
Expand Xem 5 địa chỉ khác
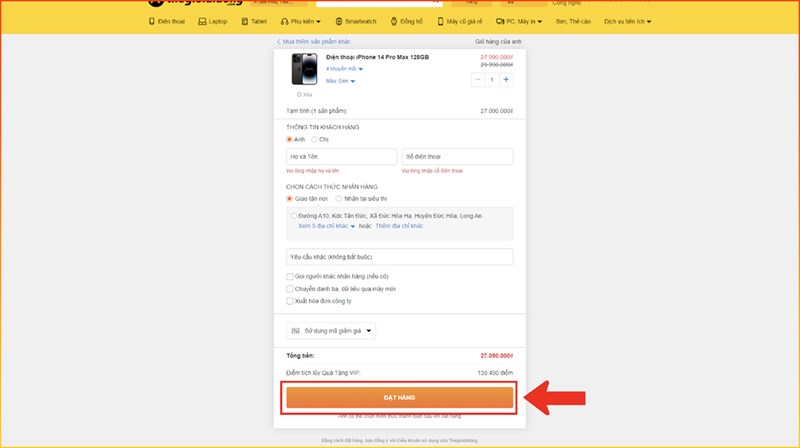tap(327, 226)
